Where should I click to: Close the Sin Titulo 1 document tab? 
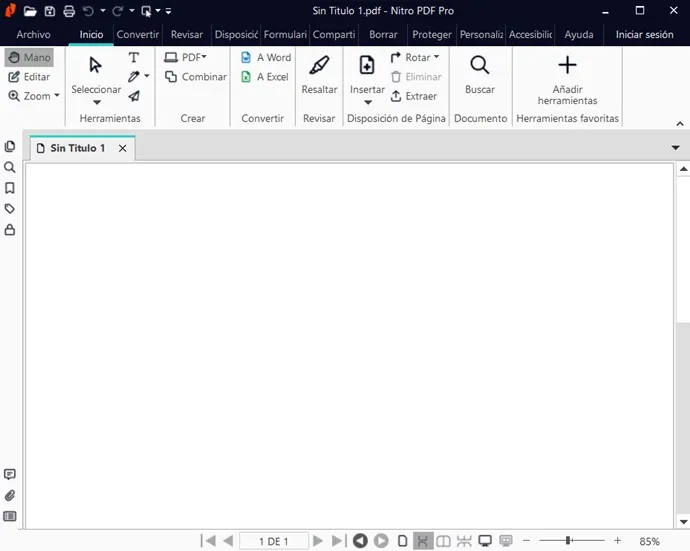[x=122, y=148]
